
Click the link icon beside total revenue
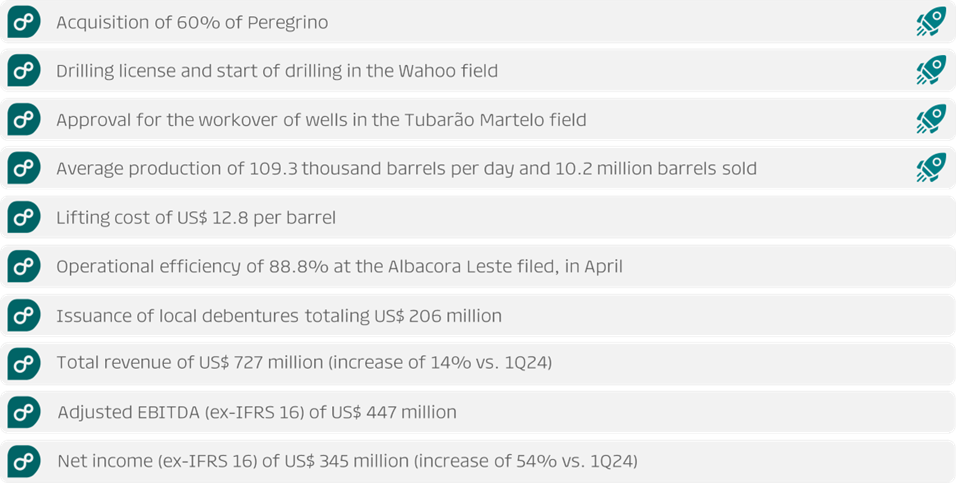24,362
